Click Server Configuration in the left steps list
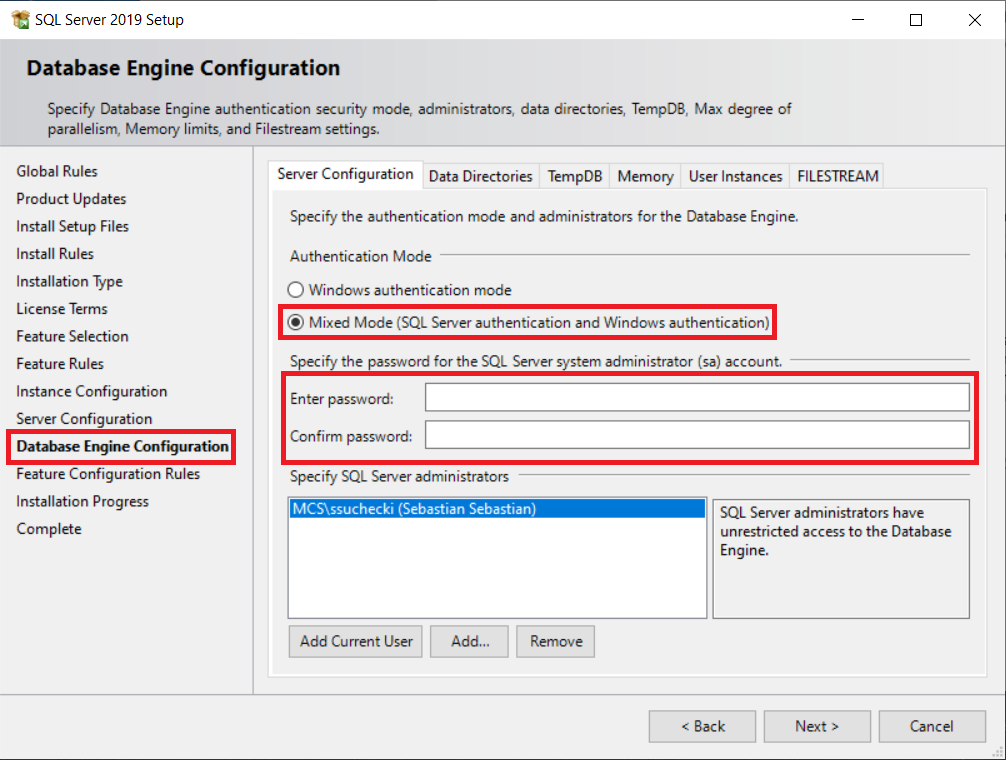Image resolution: width=1006 pixels, height=760 pixels. tap(84, 419)
